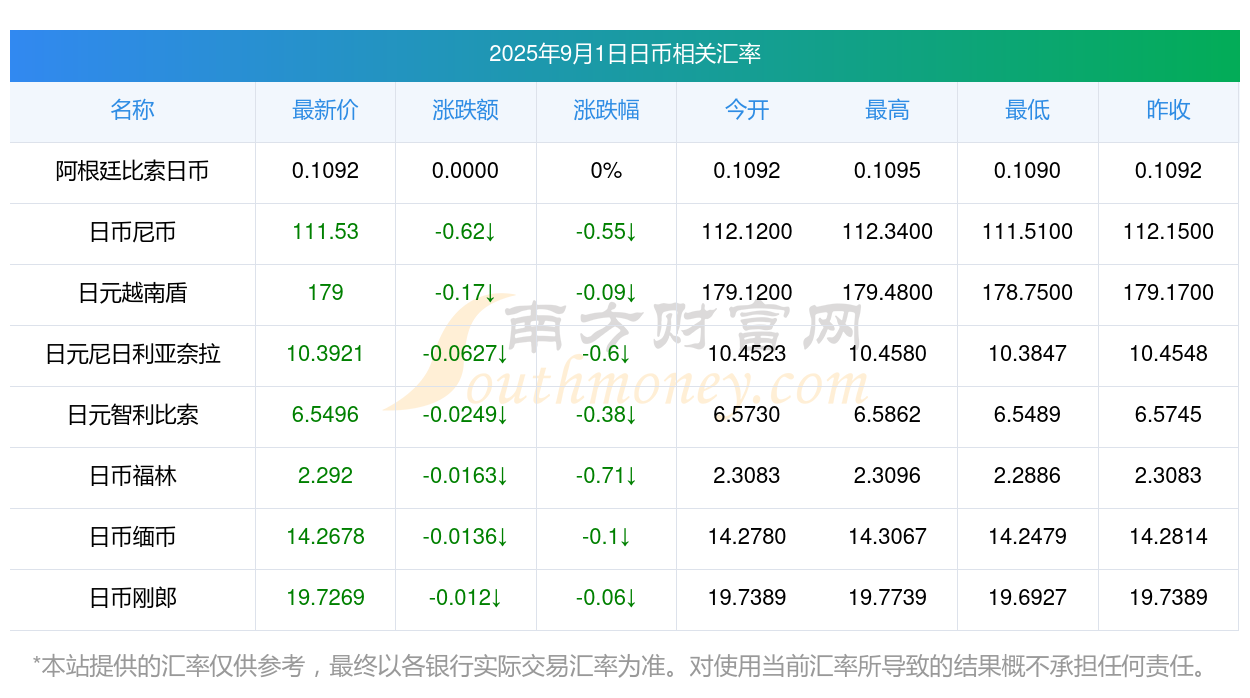This screenshot has height=698, width=1250.
Task: Click change percent -0.55↓
Action: pyautogui.click(x=606, y=232)
